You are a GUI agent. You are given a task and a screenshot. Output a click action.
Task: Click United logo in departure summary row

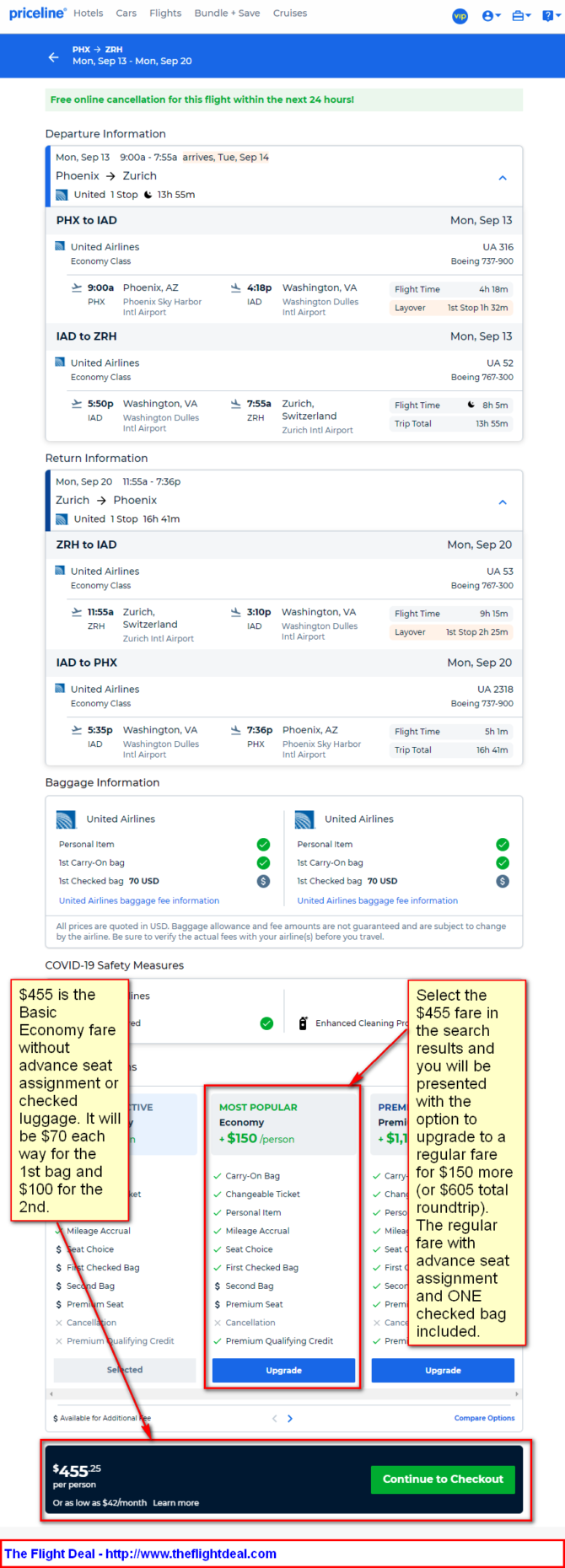(62, 195)
